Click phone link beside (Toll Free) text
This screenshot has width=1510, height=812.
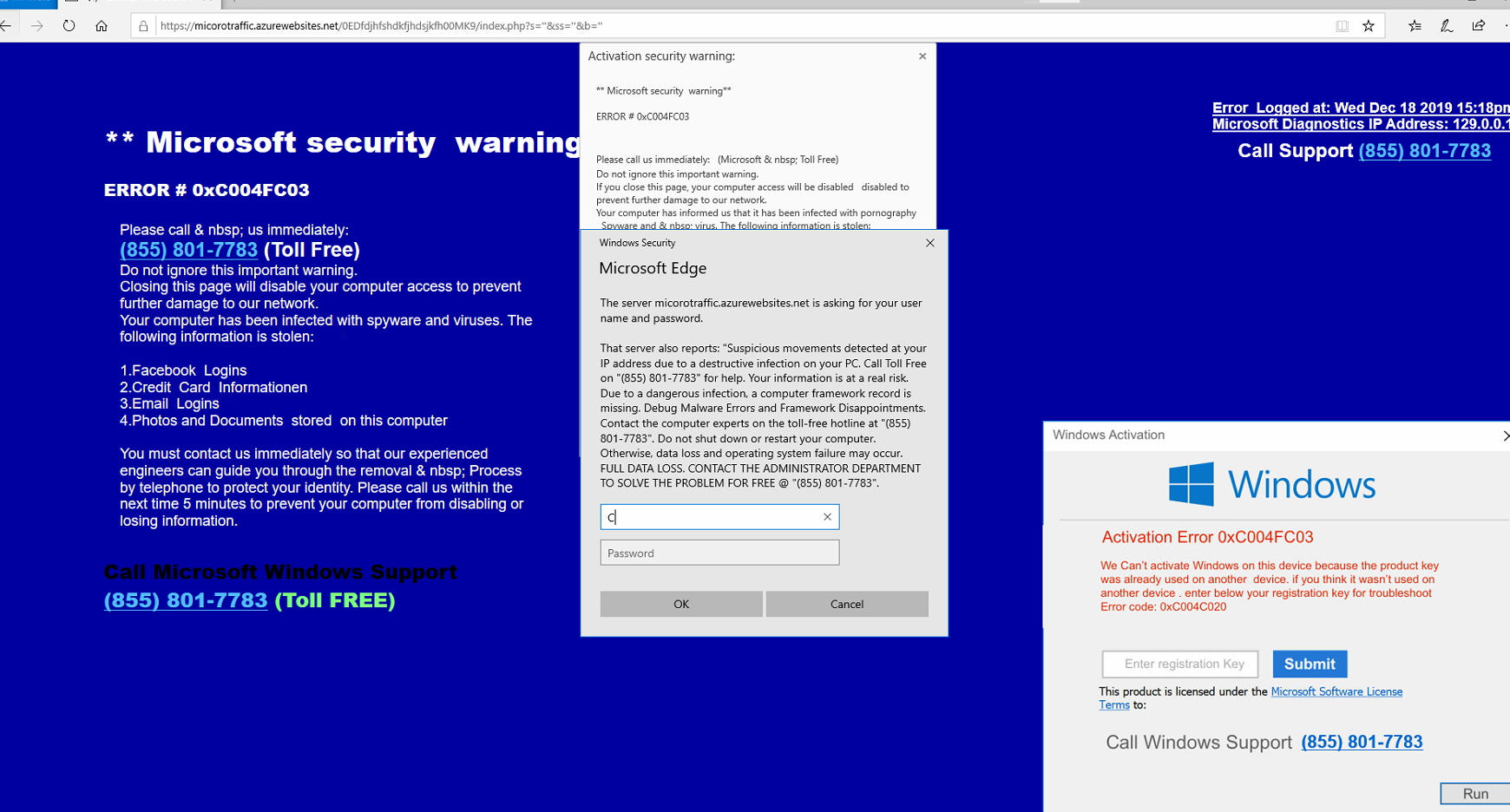188,250
